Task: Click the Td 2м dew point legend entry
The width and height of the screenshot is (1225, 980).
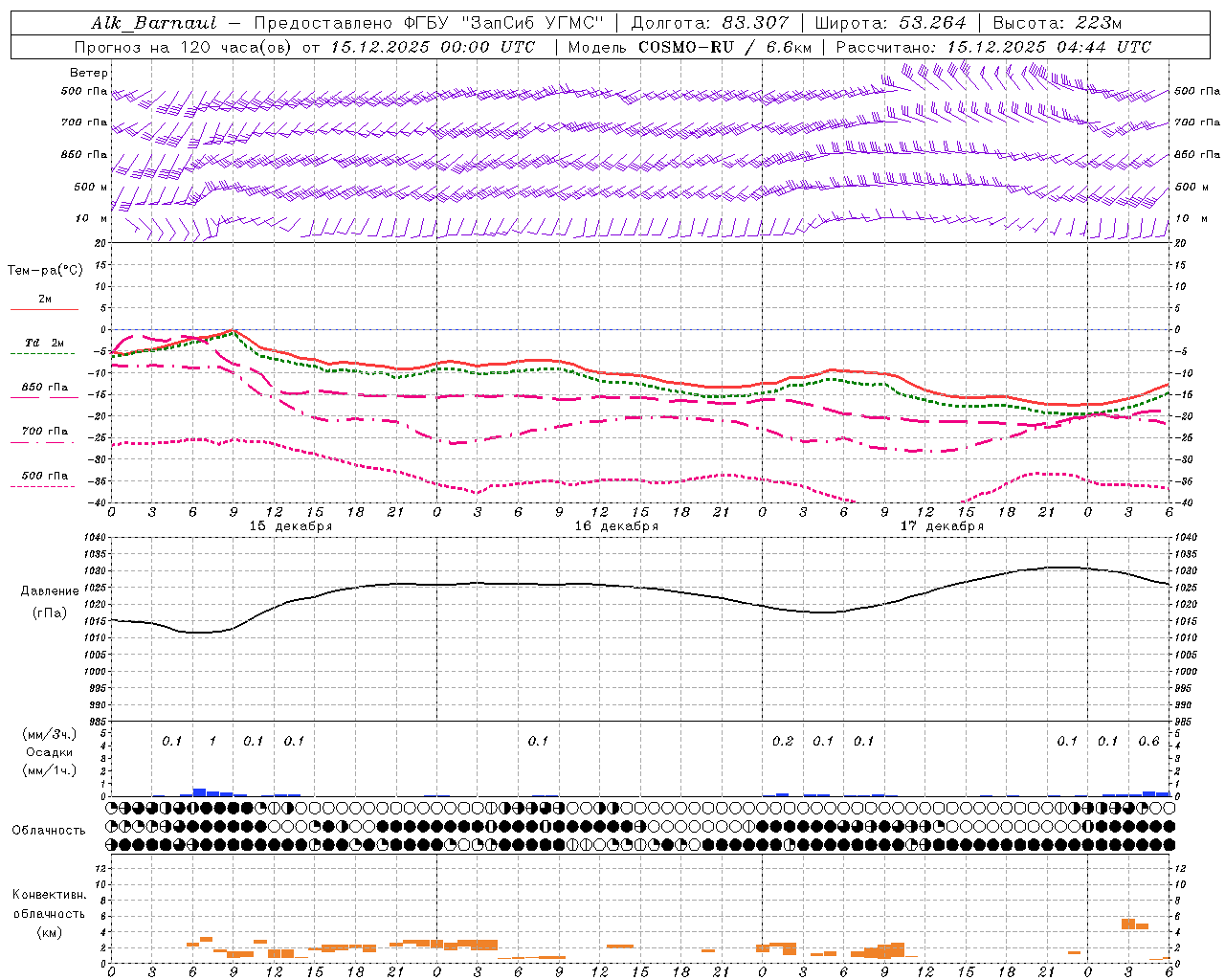Action: coord(45,343)
